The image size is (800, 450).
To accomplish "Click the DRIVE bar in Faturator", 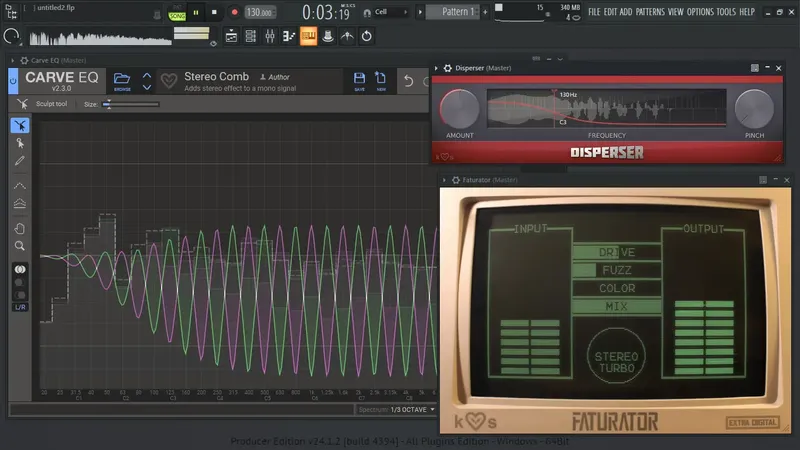I will [x=616, y=252].
